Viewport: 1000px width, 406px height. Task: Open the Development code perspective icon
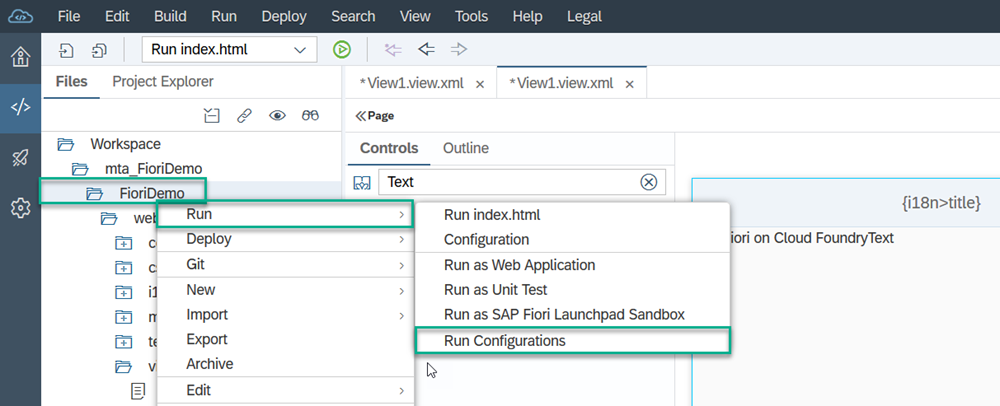(x=20, y=107)
